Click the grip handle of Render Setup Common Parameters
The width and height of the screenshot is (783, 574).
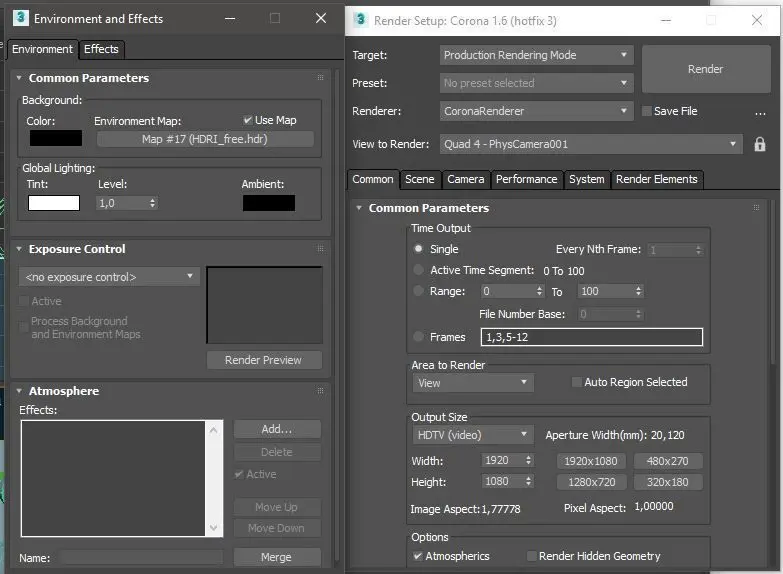click(x=756, y=207)
